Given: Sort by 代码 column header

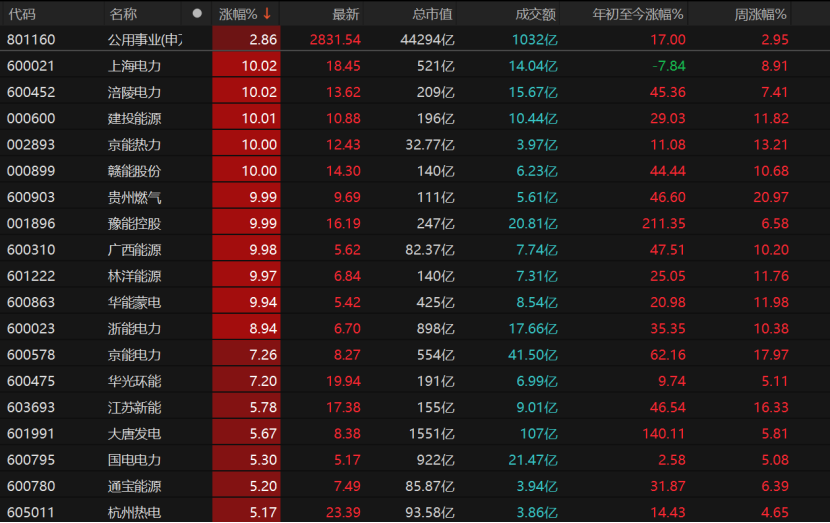Looking at the screenshot, I should click(x=22, y=14).
